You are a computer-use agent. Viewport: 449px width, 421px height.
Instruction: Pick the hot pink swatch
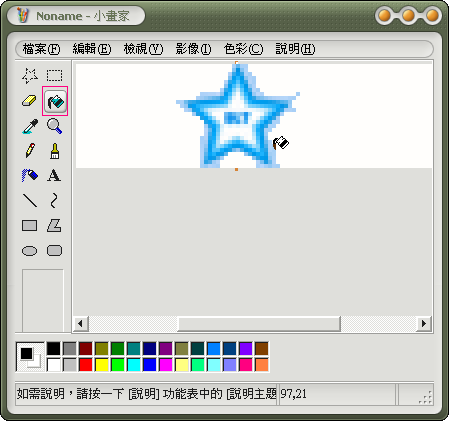[246, 365]
